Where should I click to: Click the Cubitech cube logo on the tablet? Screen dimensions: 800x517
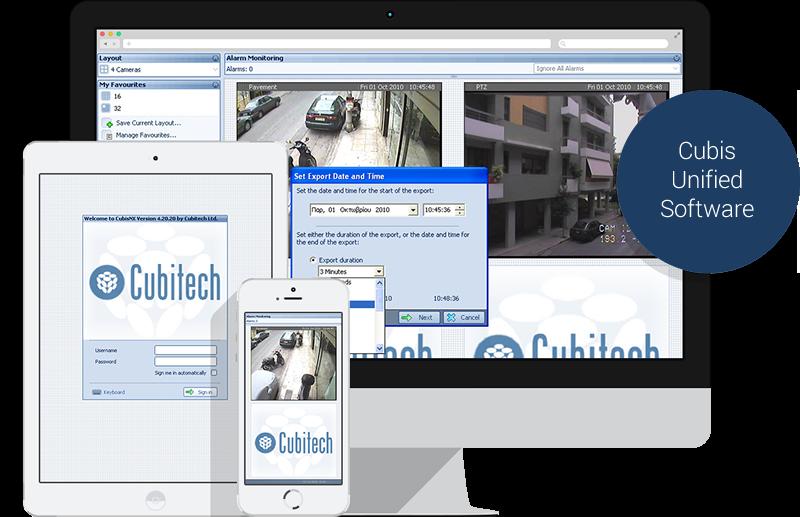tap(107, 282)
